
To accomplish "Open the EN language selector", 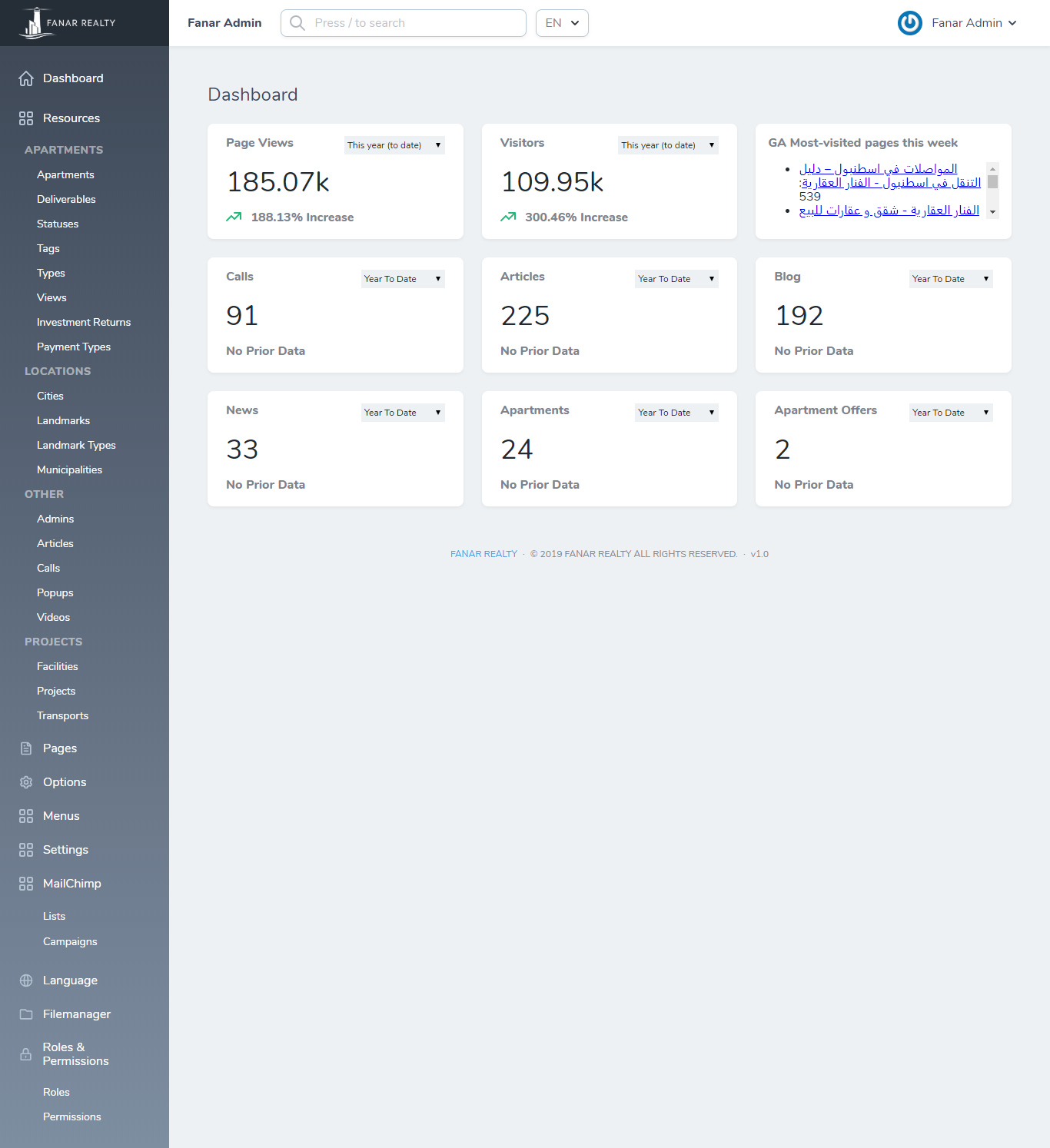I will click(x=562, y=23).
